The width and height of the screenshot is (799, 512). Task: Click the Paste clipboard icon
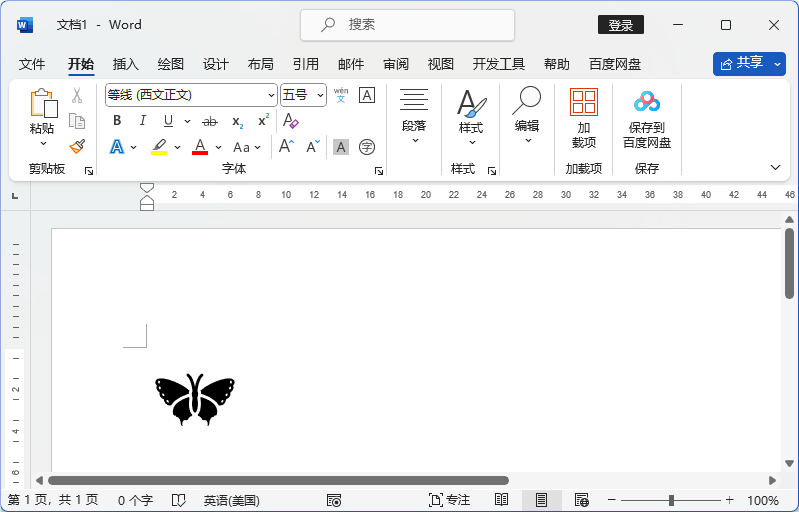pos(43,103)
